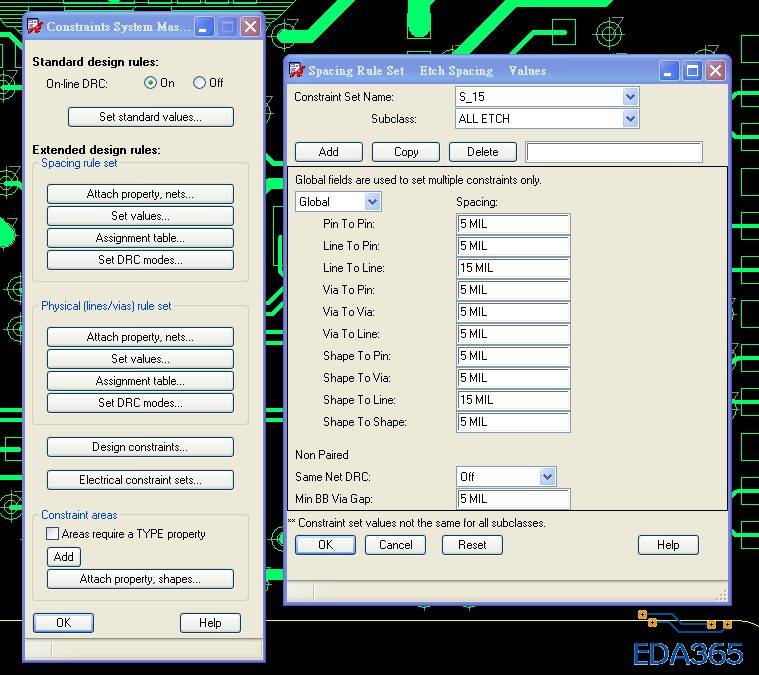Open Design constraints dialog

coord(140,446)
